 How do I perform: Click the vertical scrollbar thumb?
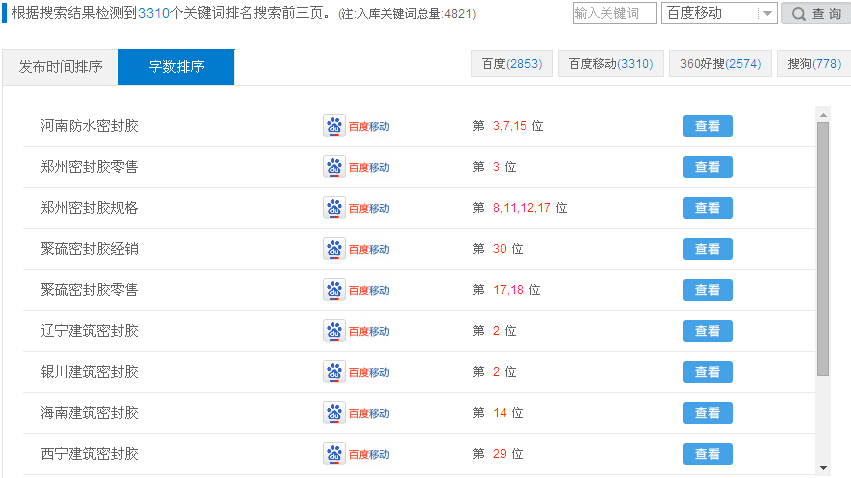pos(823,249)
